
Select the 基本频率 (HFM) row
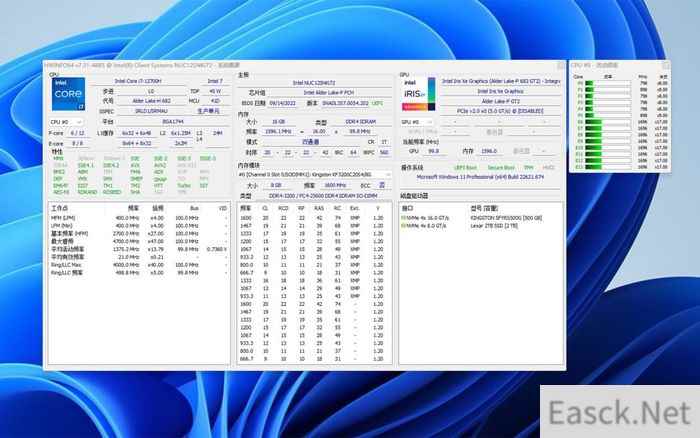(139, 234)
